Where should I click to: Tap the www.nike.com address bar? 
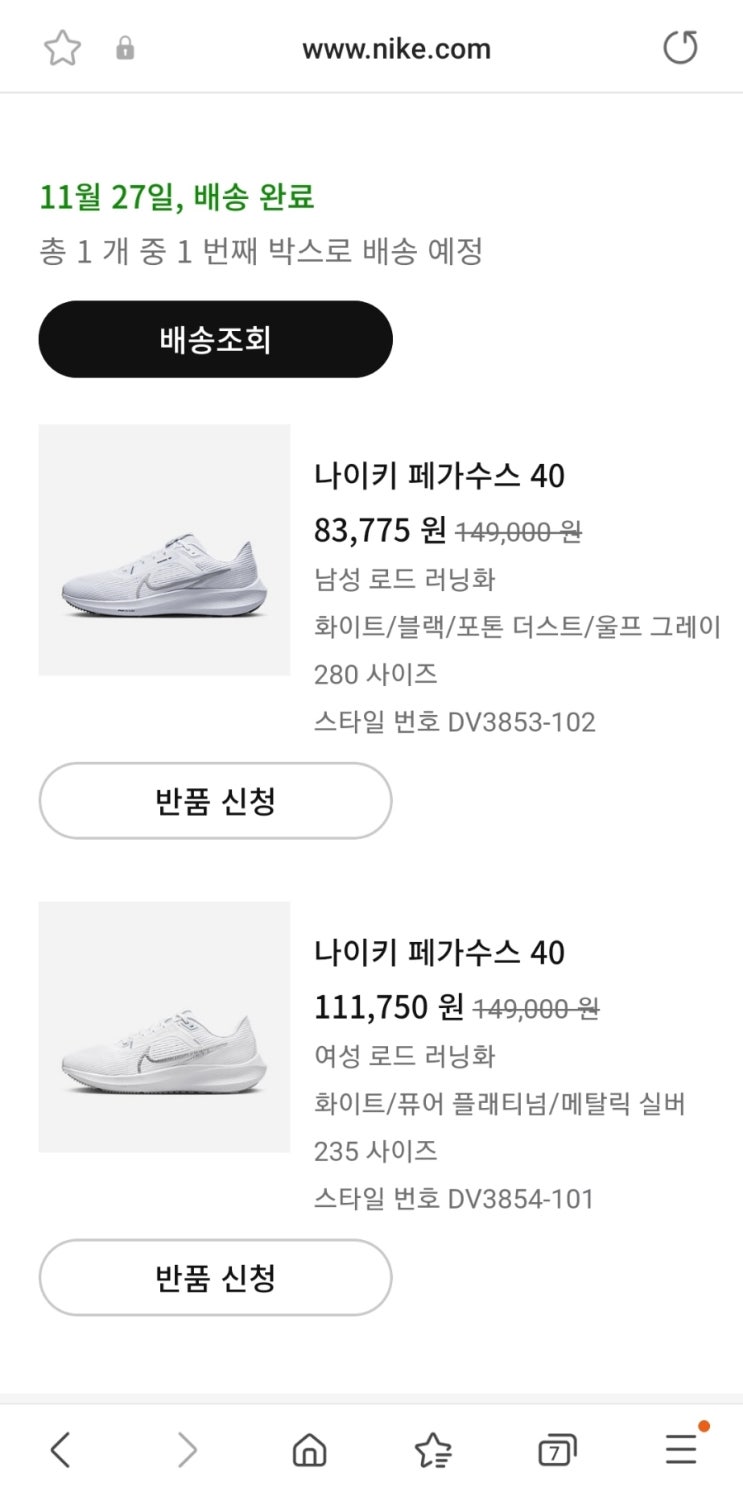(396, 48)
